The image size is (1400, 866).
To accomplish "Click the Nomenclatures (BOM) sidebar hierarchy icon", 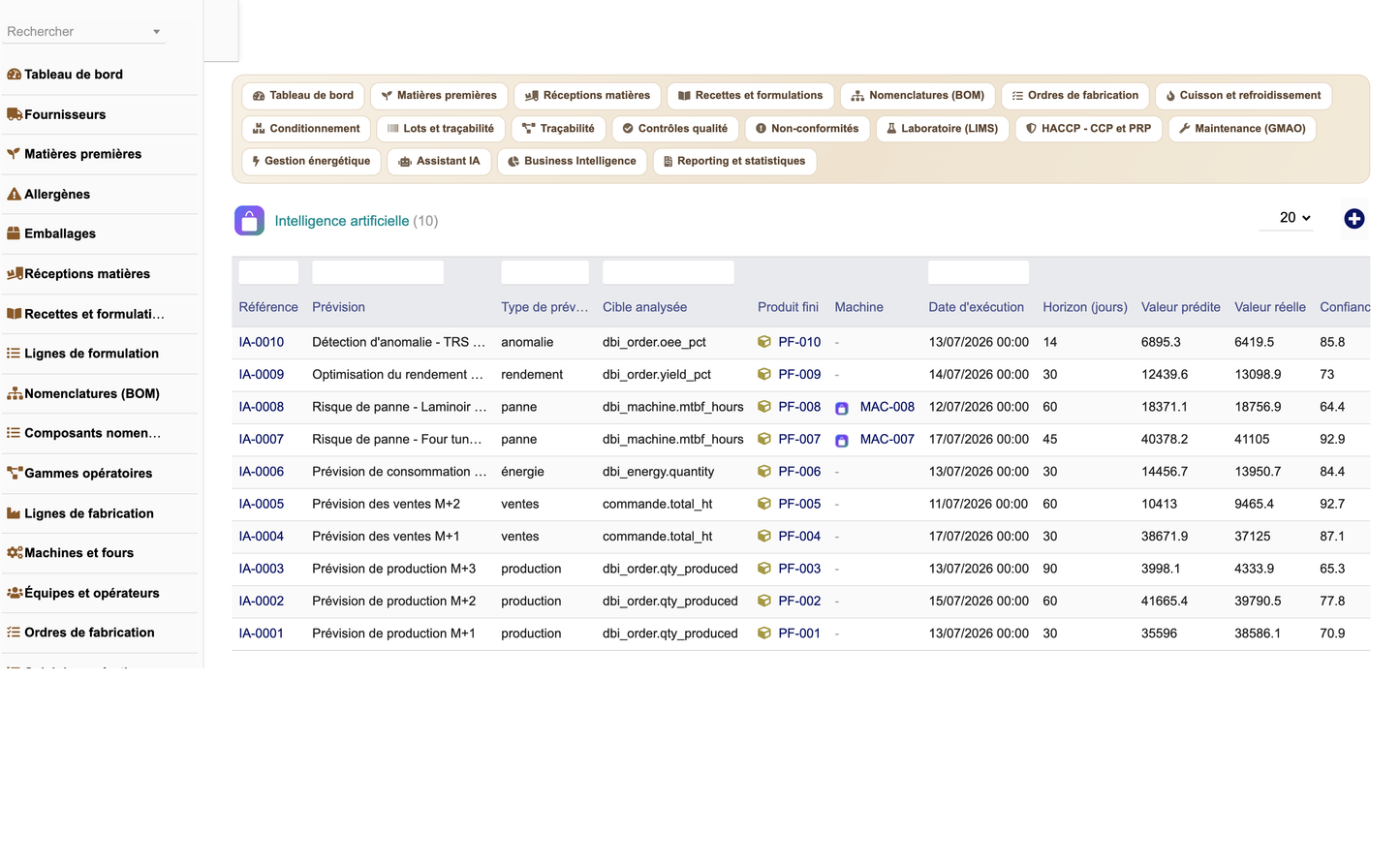I will click(x=15, y=393).
